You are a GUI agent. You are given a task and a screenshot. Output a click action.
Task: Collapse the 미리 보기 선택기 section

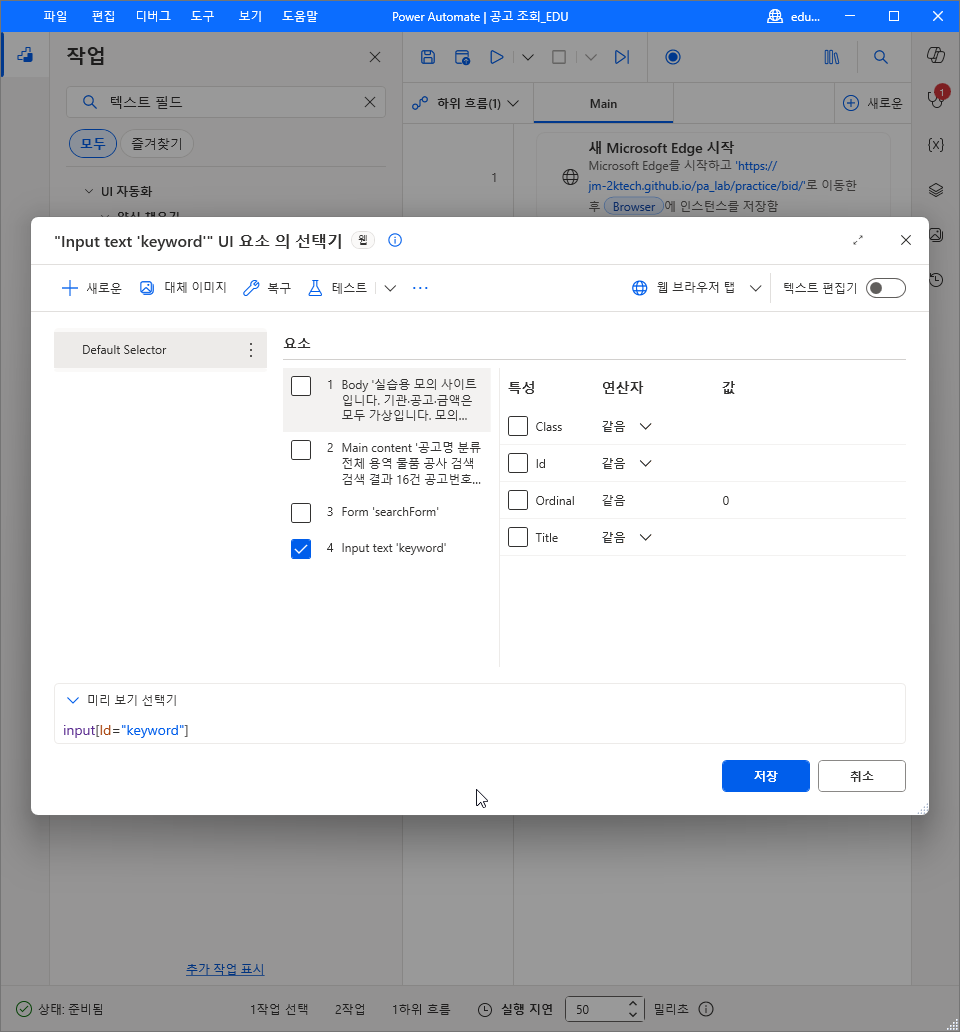73,700
